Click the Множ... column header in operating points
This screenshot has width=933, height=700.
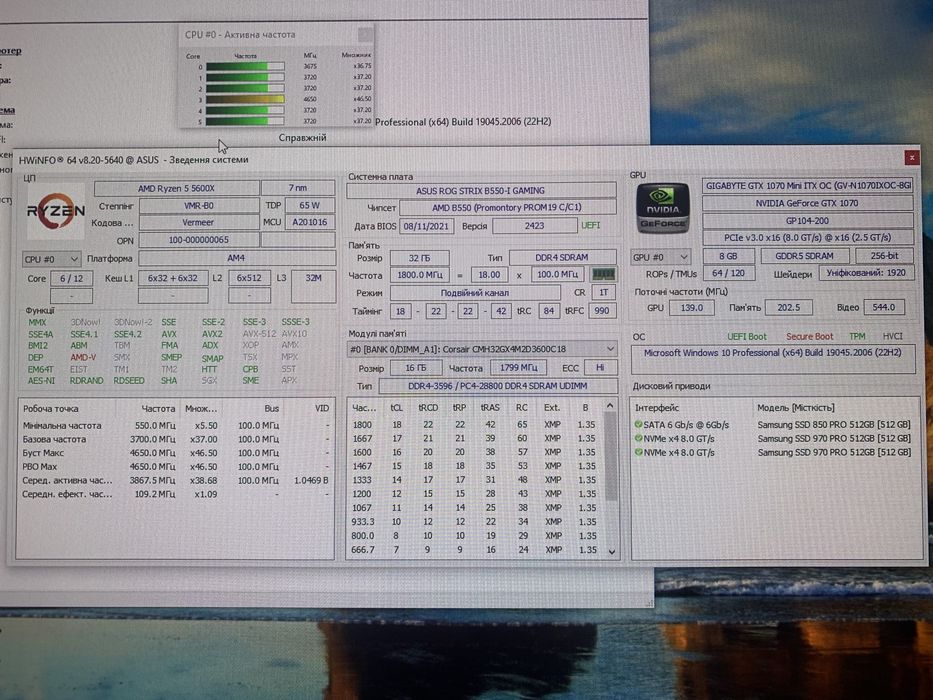click(x=201, y=409)
